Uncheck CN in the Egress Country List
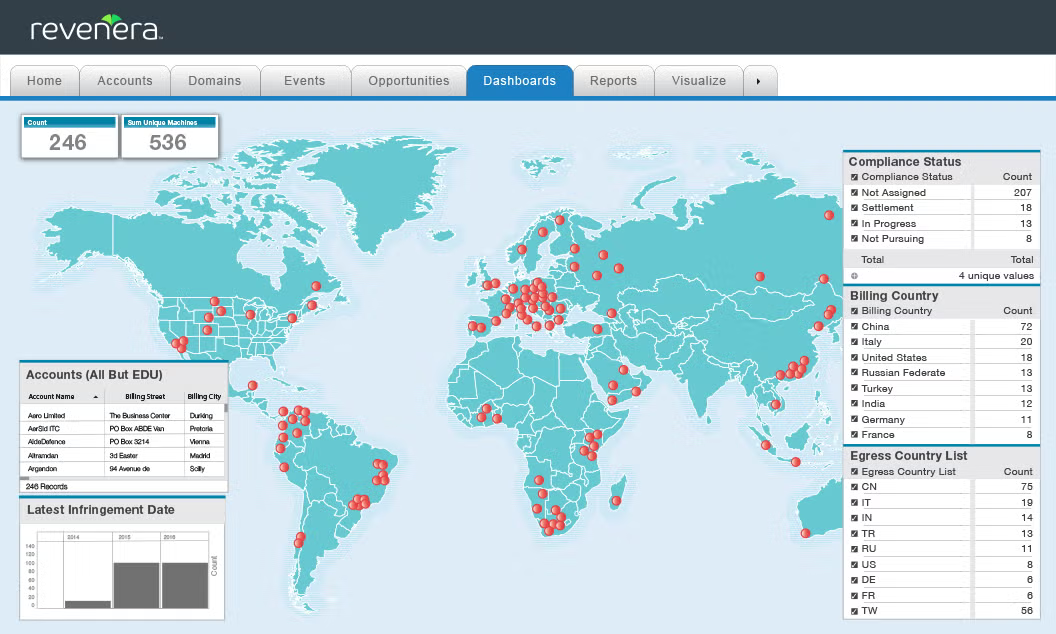1056x634 pixels. pyautogui.click(x=853, y=486)
